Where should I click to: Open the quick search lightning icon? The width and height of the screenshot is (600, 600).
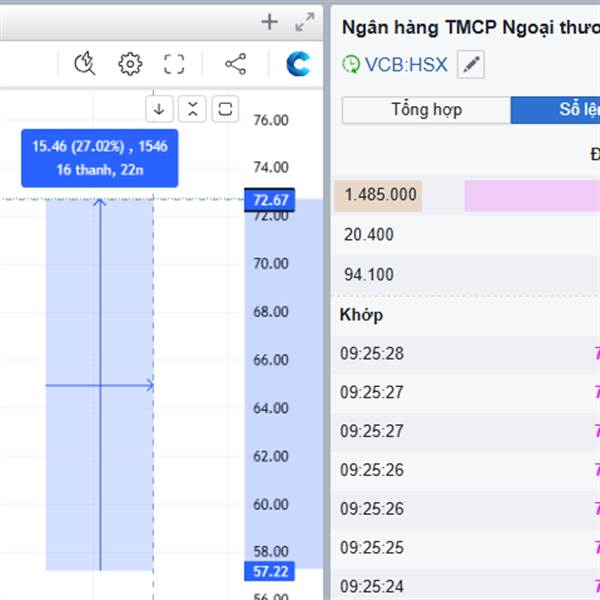point(85,63)
